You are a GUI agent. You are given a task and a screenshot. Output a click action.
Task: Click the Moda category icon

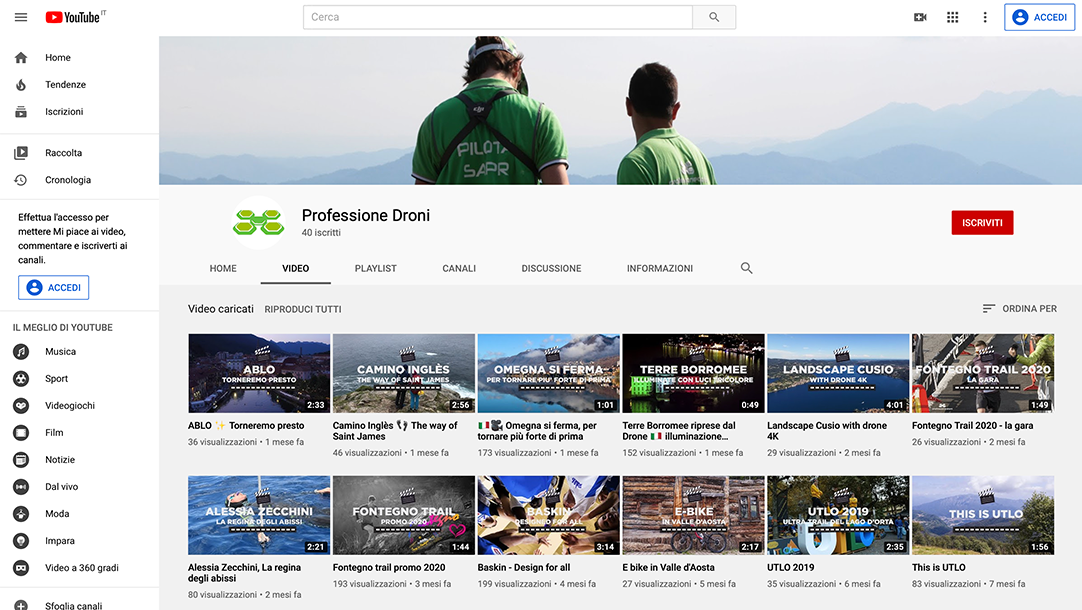tap(21, 513)
